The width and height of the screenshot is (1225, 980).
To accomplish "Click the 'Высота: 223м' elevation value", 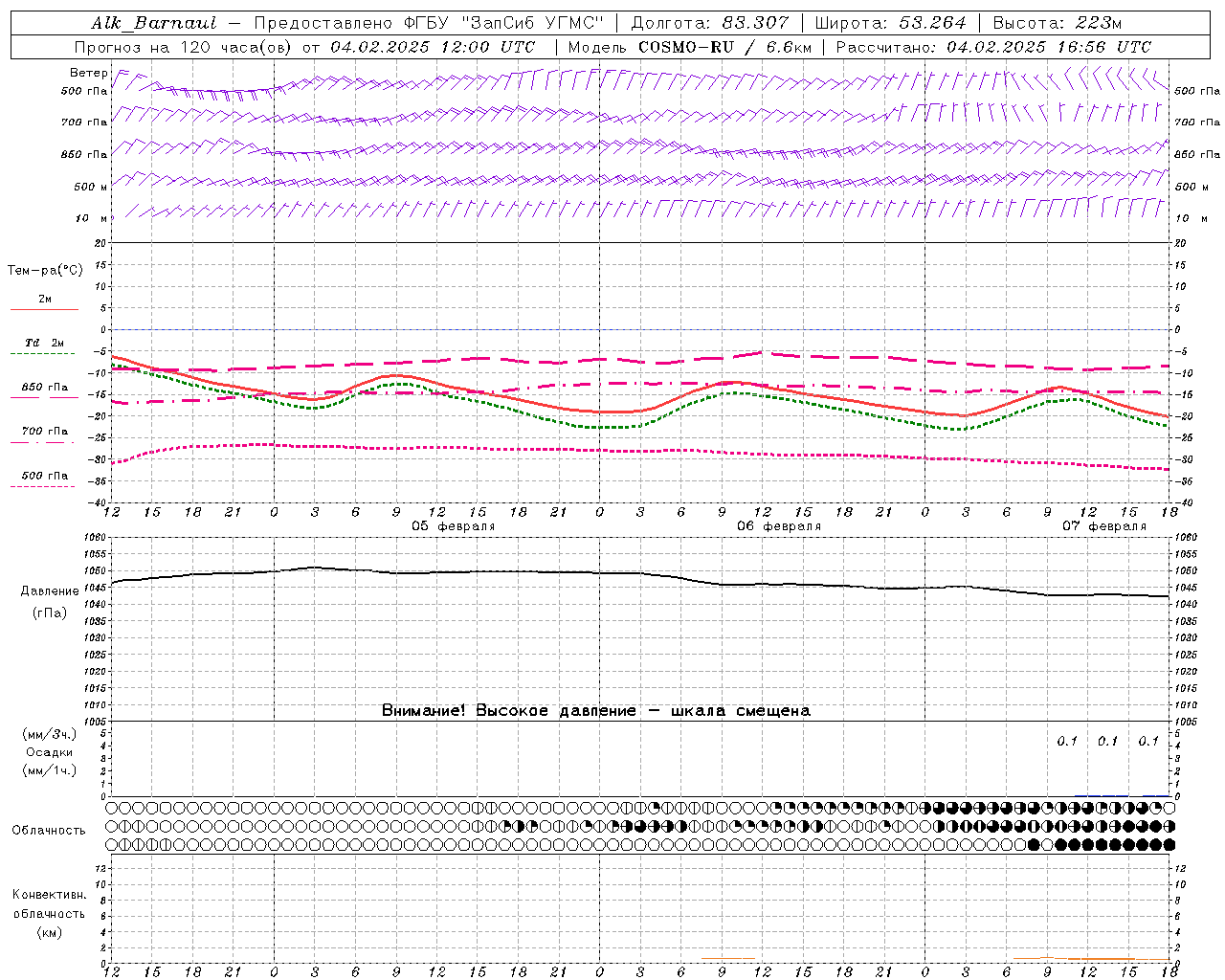I will coord(1058,23).
